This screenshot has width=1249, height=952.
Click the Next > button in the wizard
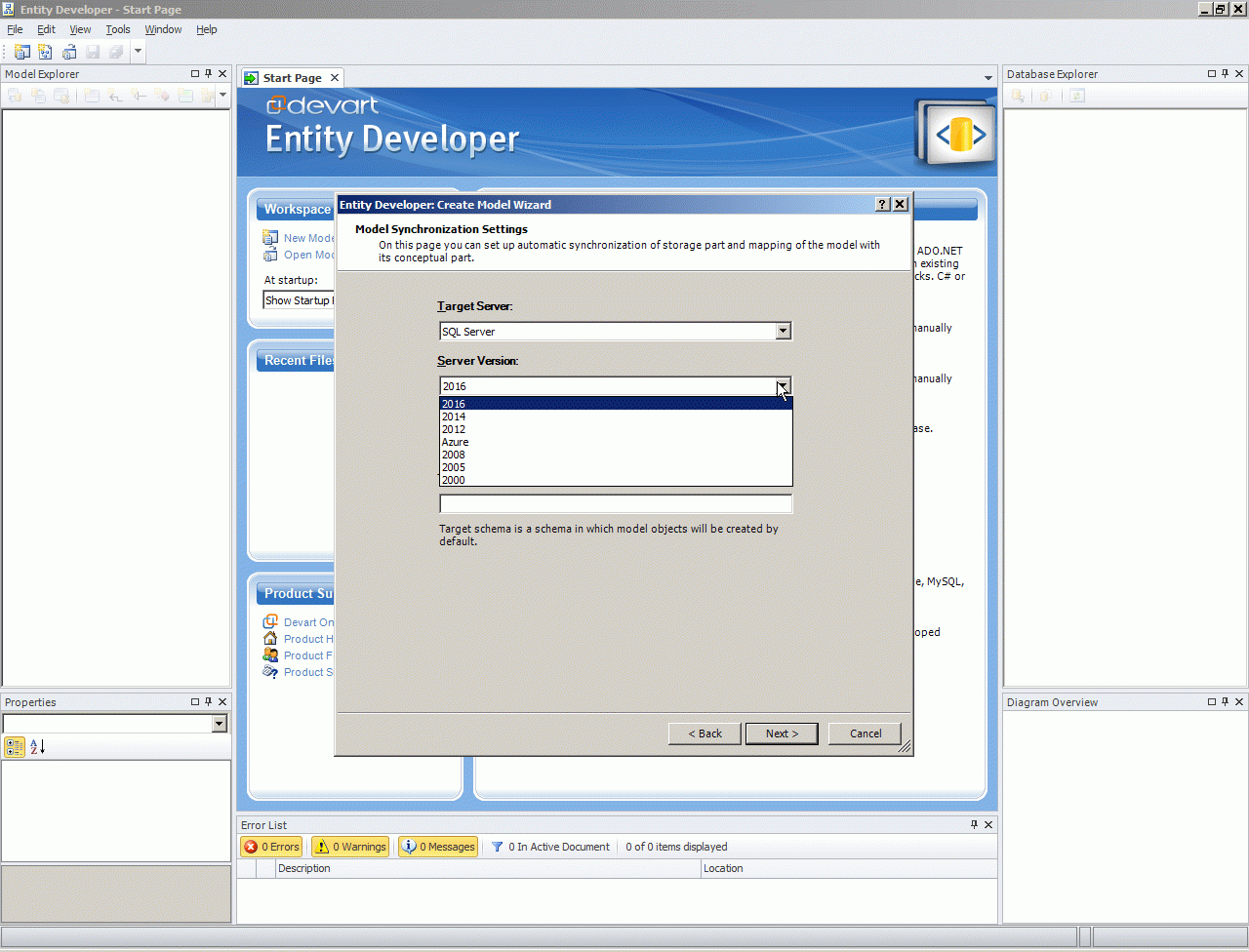click(x=782, y=734)
